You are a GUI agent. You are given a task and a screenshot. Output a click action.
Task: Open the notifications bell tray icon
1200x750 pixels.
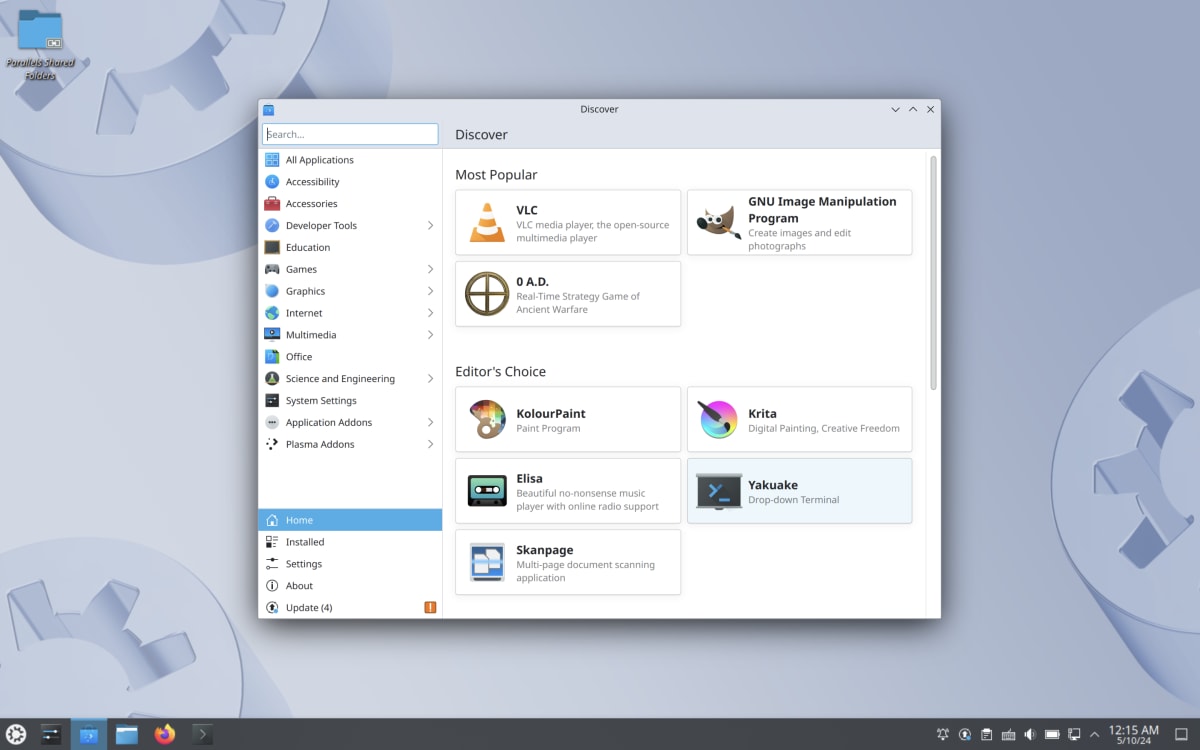coord(942,735)
